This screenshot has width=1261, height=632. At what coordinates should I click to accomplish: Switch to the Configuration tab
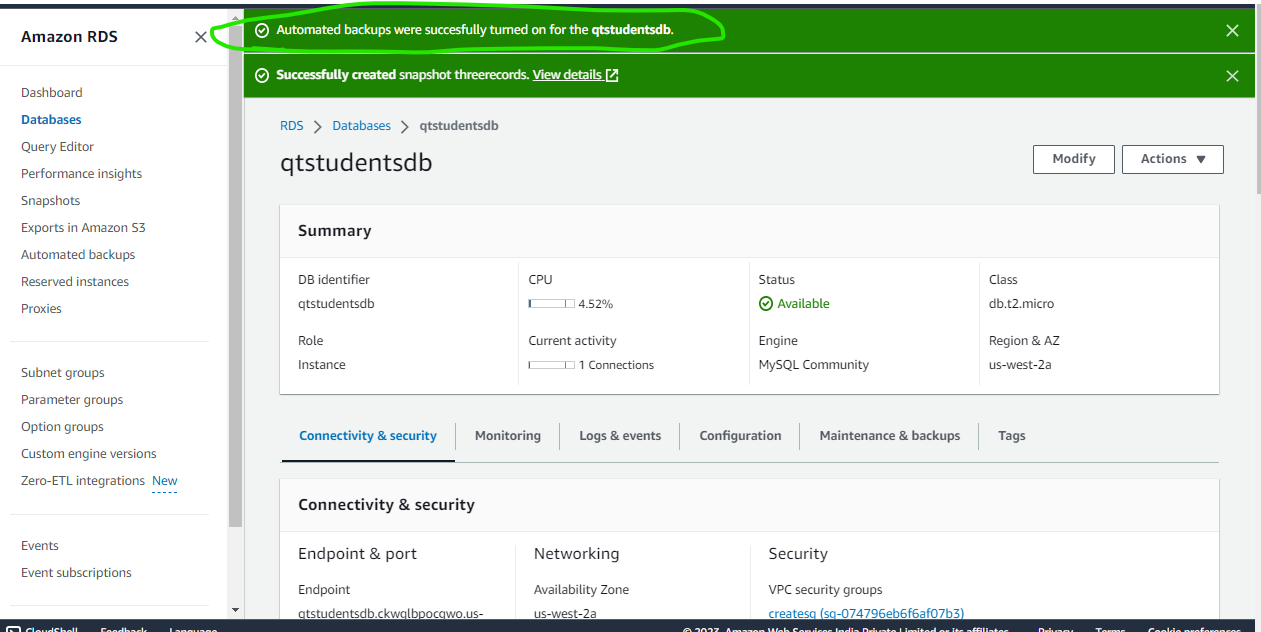740,436
